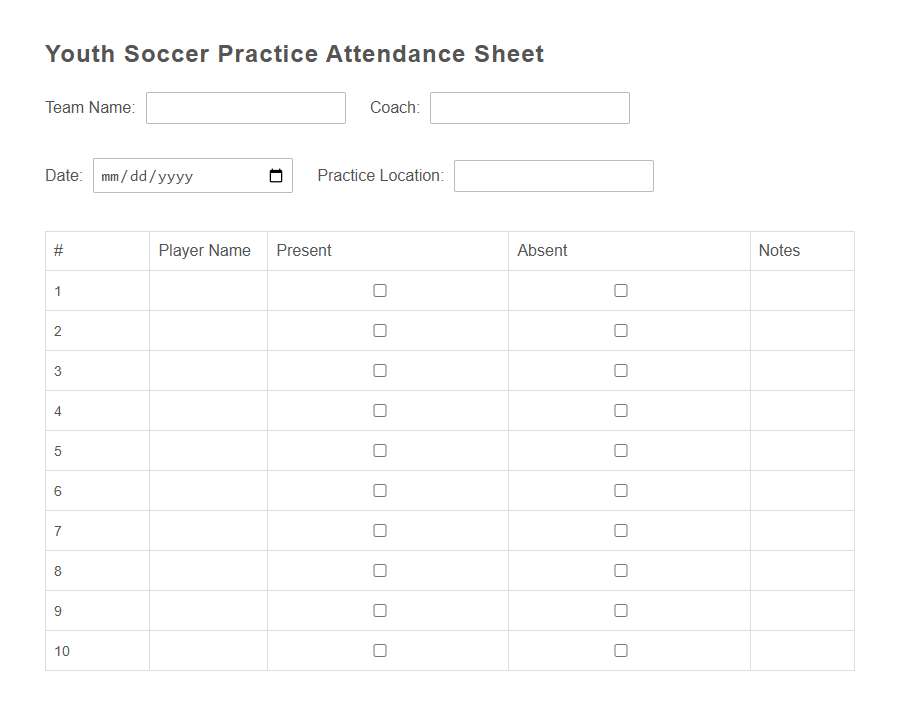Click the Notes cell for player 2
The width and height of the screenshot is (900, 711).
click(x=802, y=330)
